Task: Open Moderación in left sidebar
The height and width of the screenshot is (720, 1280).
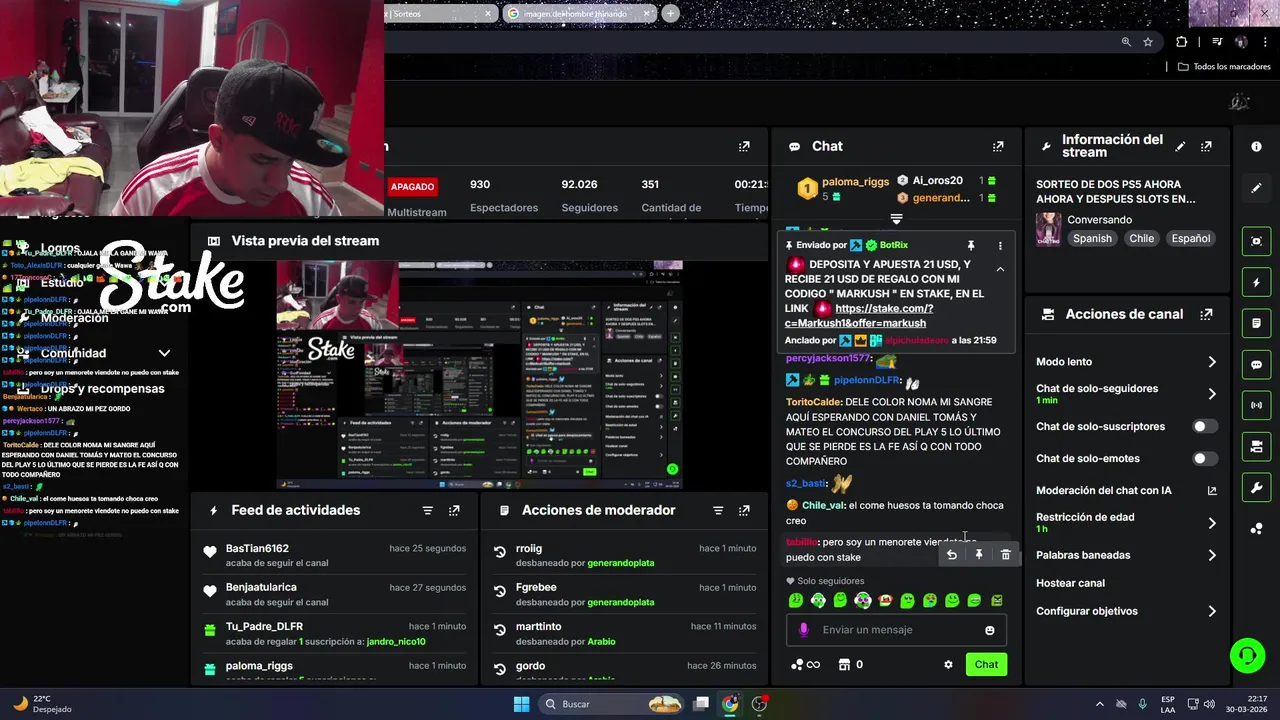Action: point(75,318)
